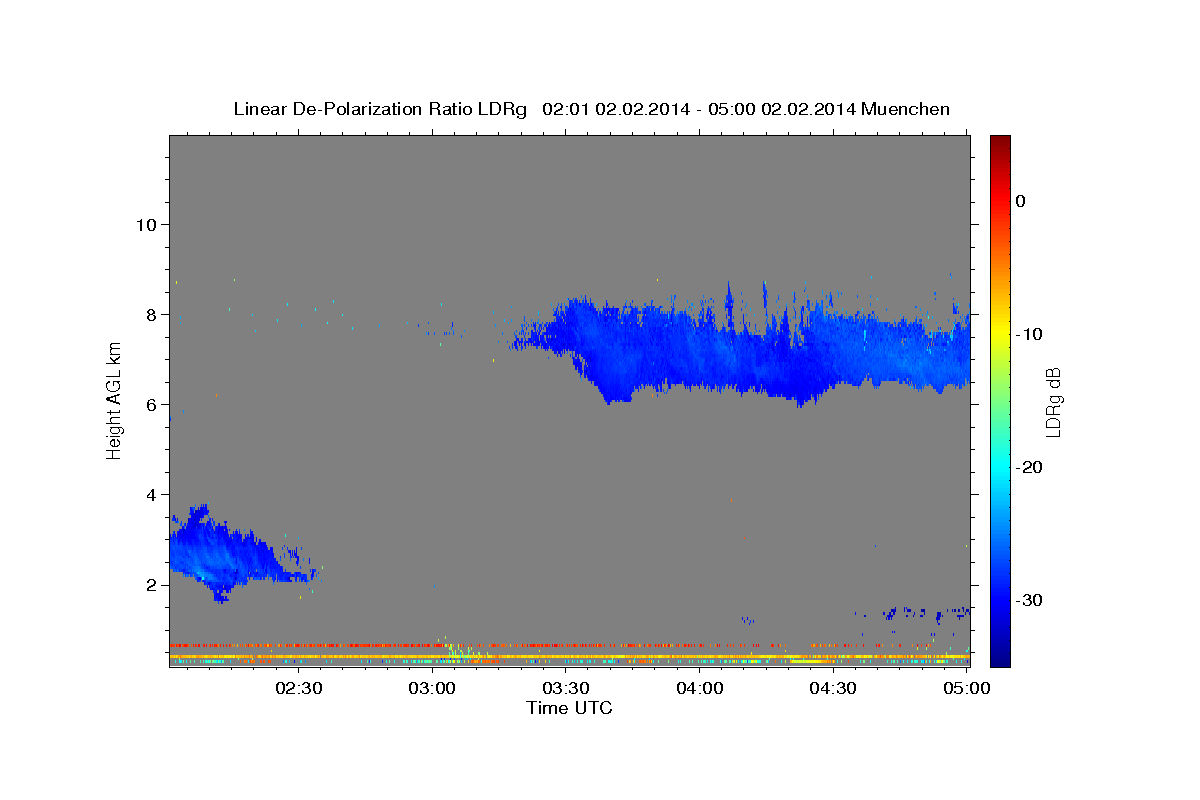The image size is (1200, 800).
Task: Click the start date '02:01 02.02.2014' in title
Action: click(x=616, y=109)
